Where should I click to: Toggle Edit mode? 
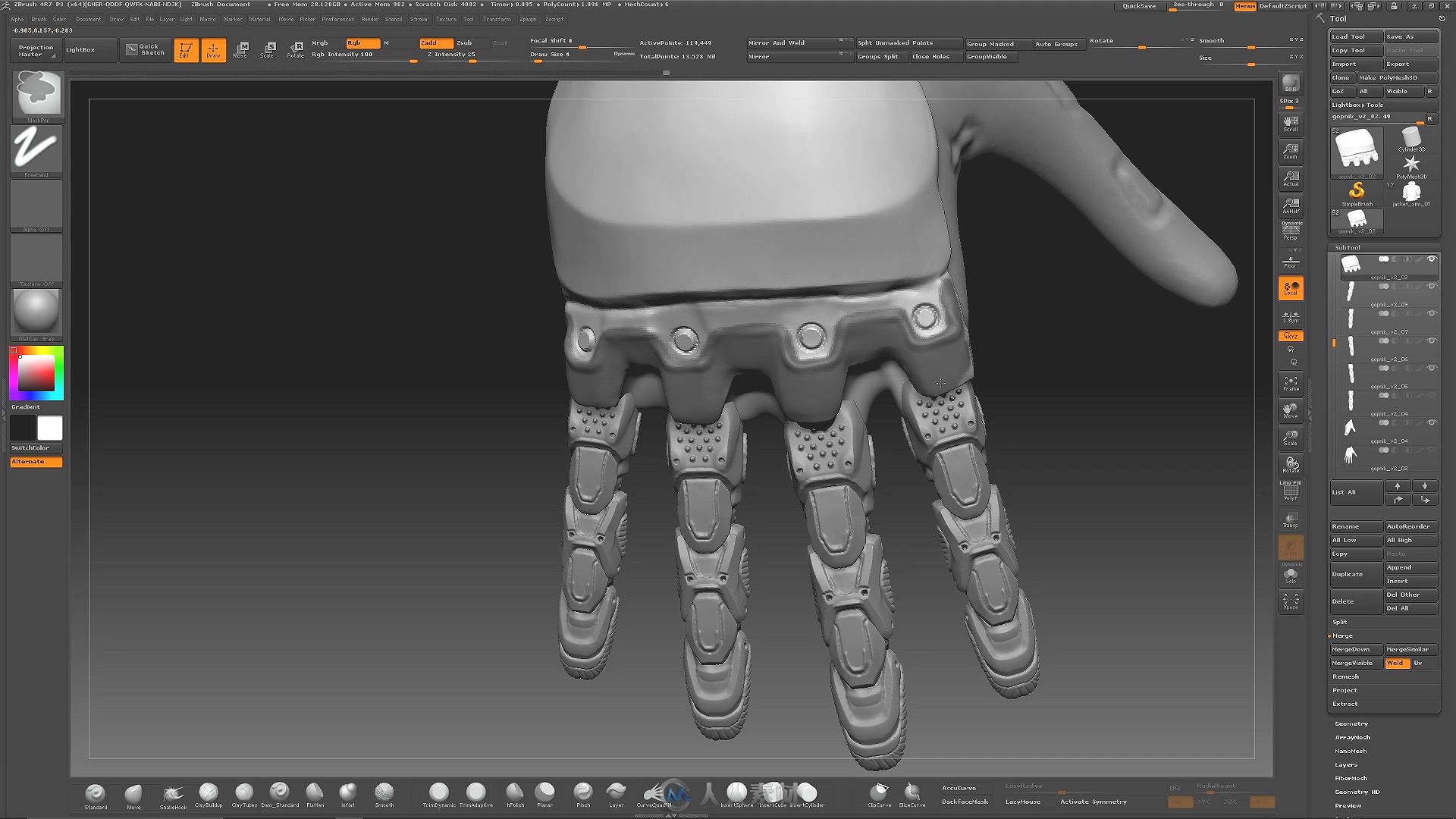[186, 50]
